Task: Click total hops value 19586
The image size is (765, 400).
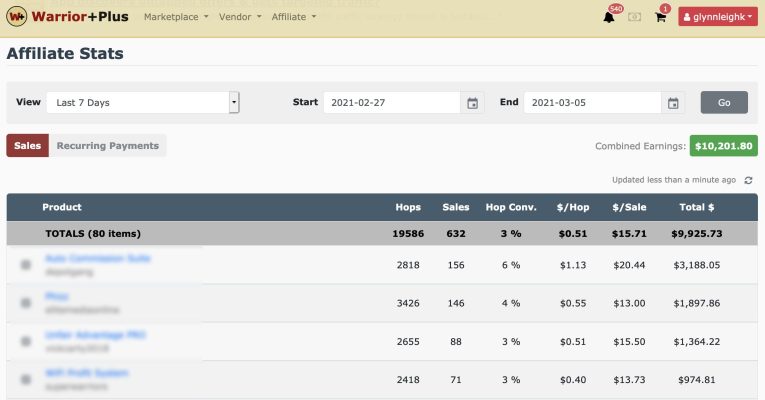Action: (x=408, y=234)
